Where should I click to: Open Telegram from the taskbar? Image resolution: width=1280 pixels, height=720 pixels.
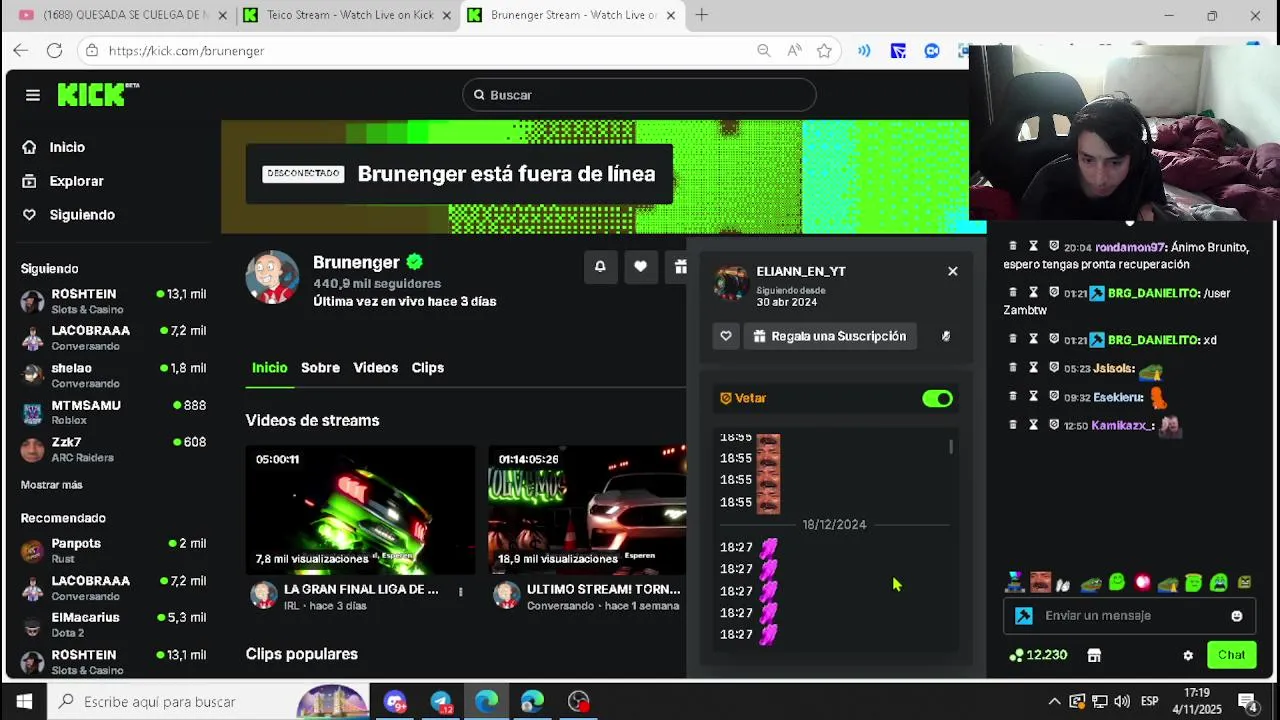[441, 702]
